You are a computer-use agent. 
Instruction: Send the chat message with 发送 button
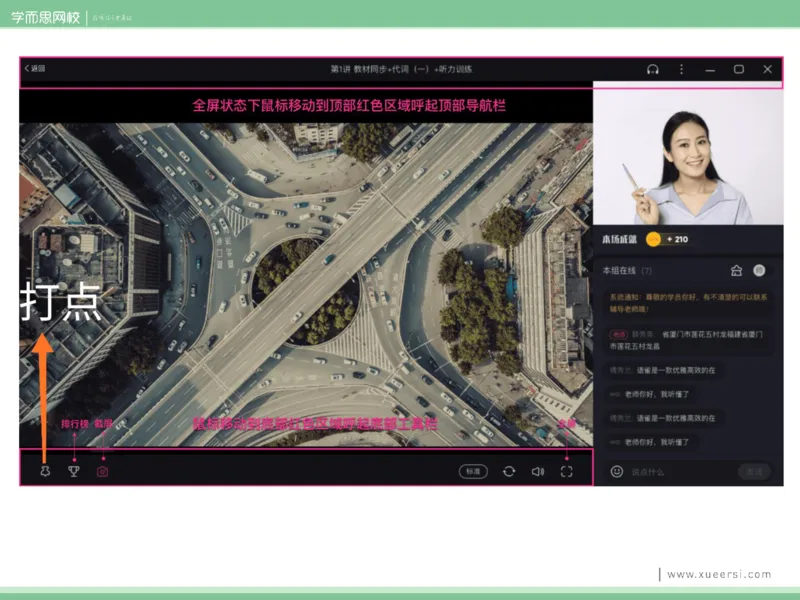[754, 472]
